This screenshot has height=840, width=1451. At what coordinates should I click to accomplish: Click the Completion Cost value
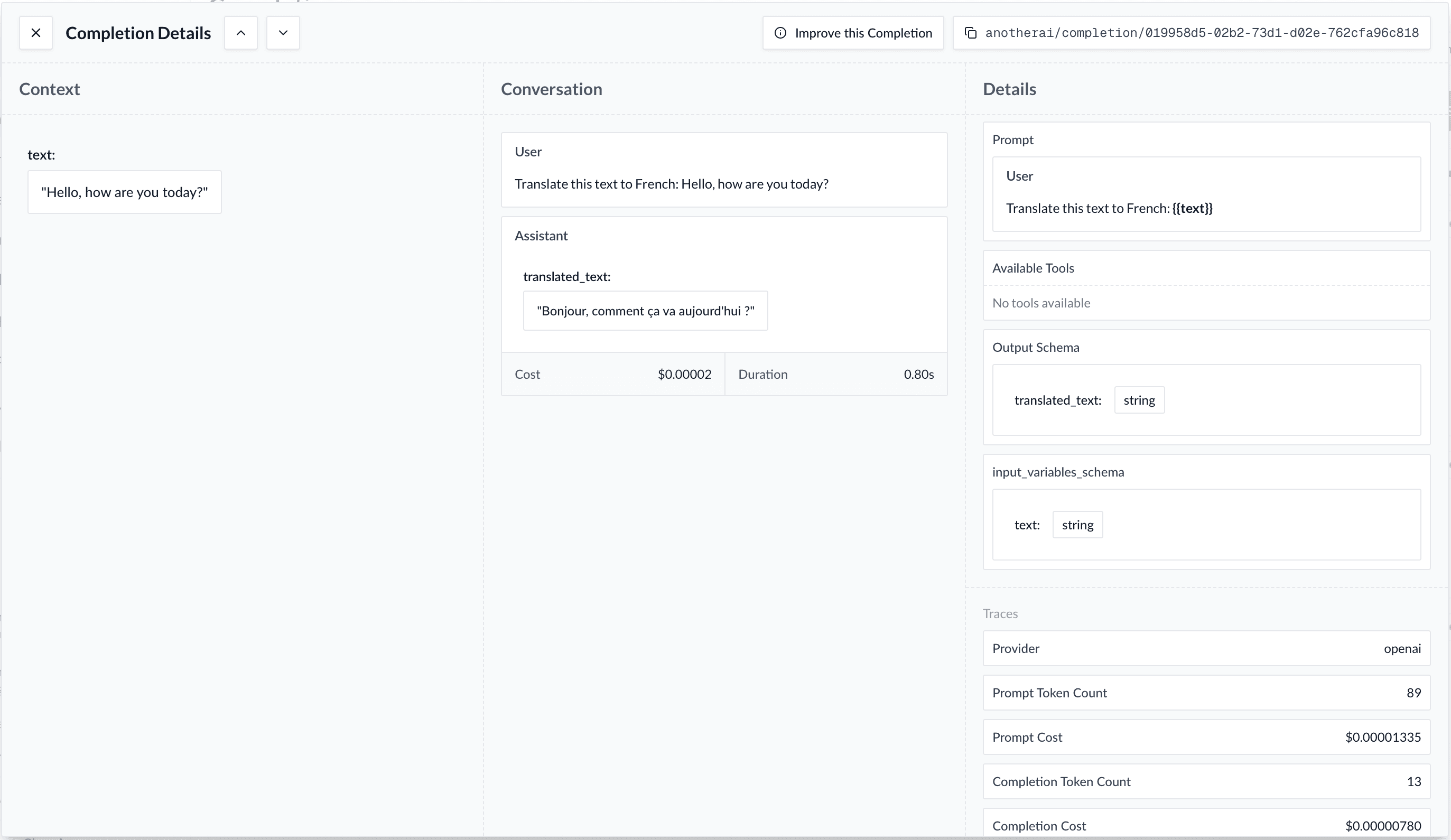pos(1381,825)
